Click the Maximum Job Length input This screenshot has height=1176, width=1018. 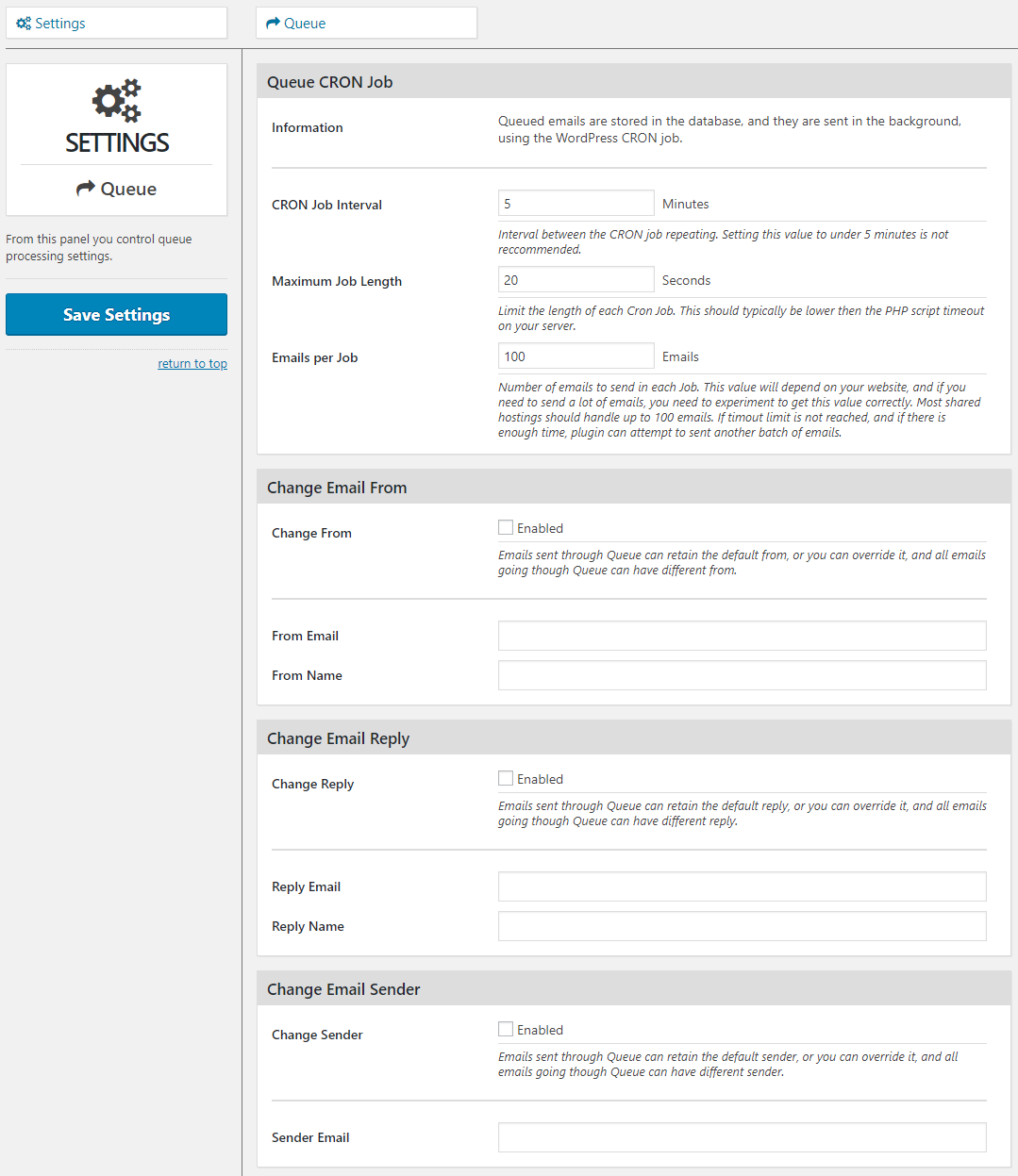(576, 280)
